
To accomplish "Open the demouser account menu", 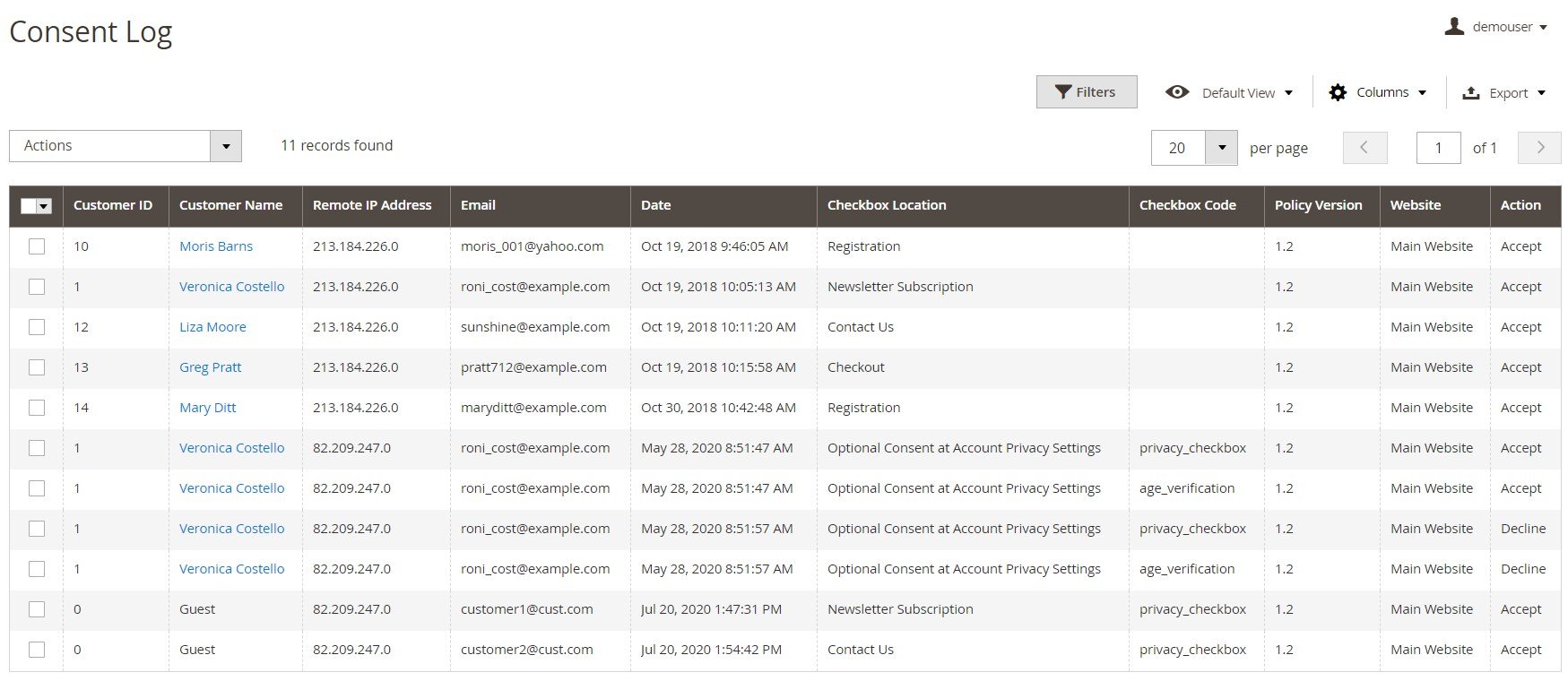I will pyautogui.click(x=1496, y=27).
